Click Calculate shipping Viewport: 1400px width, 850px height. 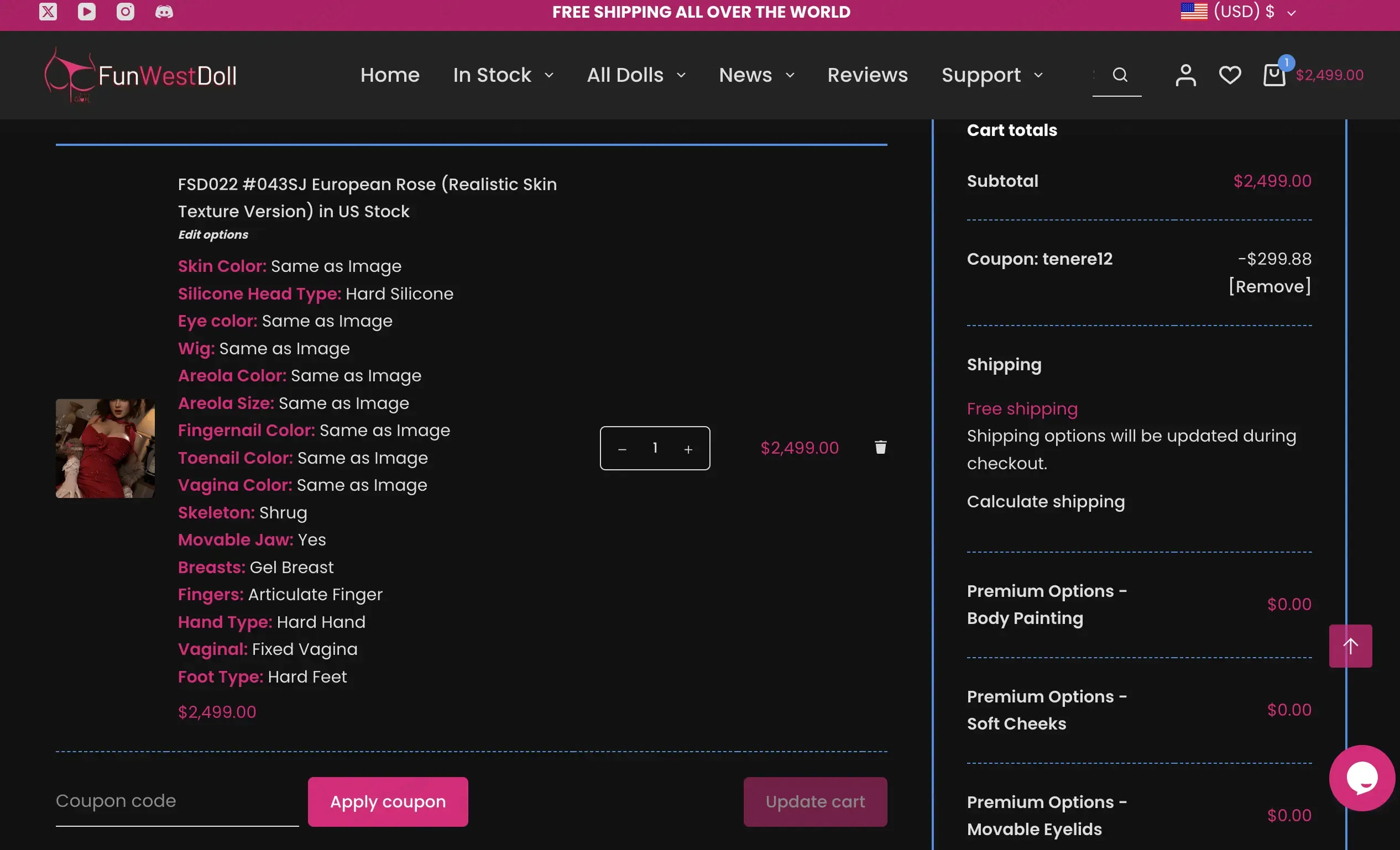tap(1046, 501)
